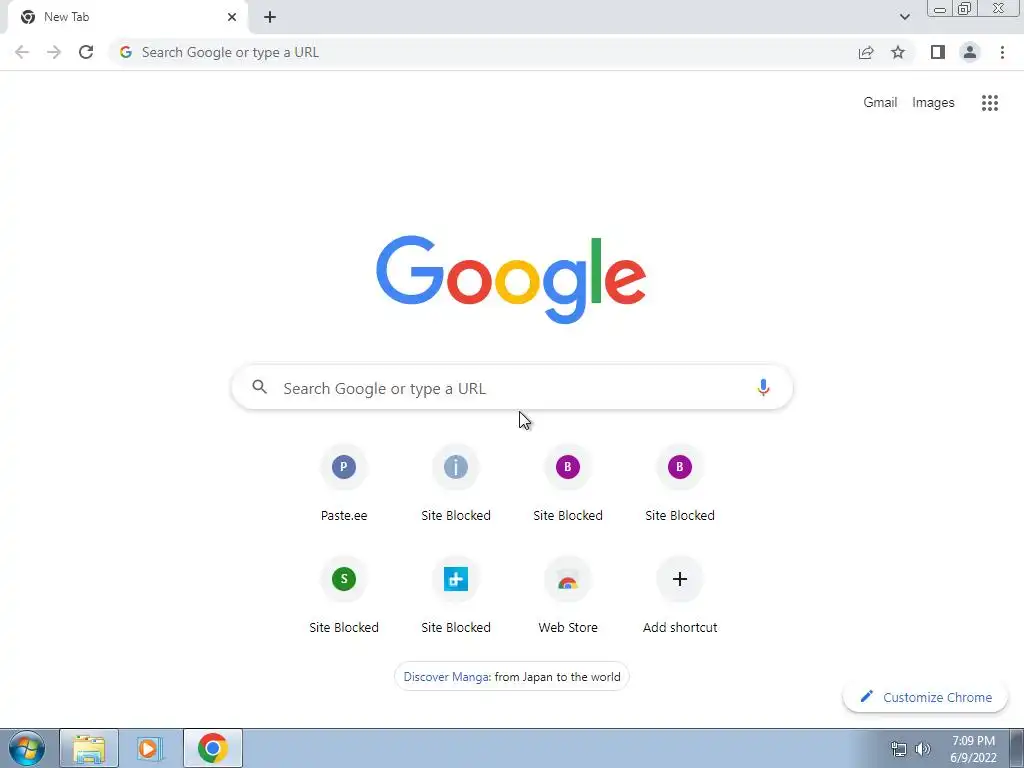This screenshot has width=1024, height=768.
Task: Open the volume tray icon
Action: (923, 749)
